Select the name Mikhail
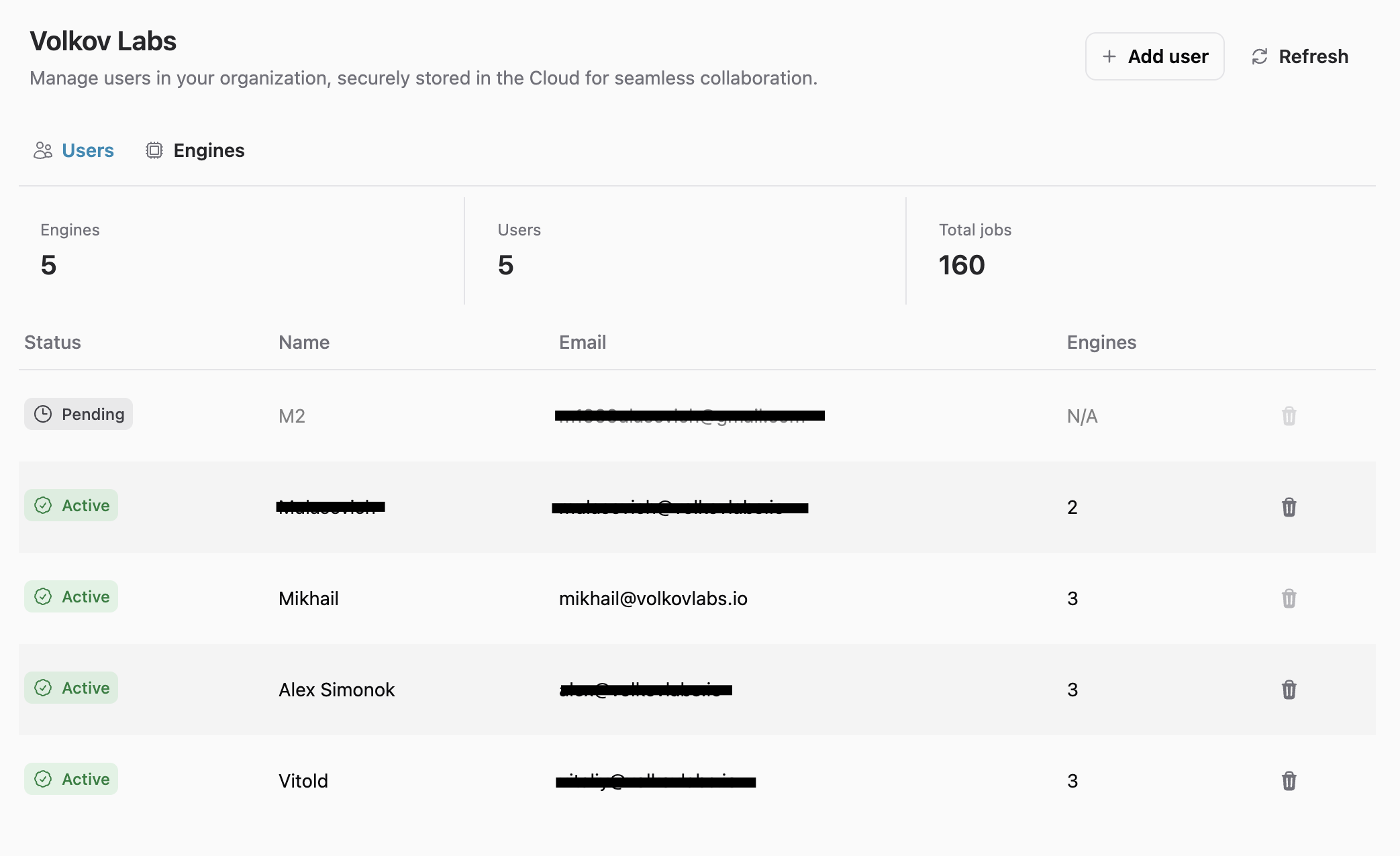The image size is (1400, 856). point(309,598)
